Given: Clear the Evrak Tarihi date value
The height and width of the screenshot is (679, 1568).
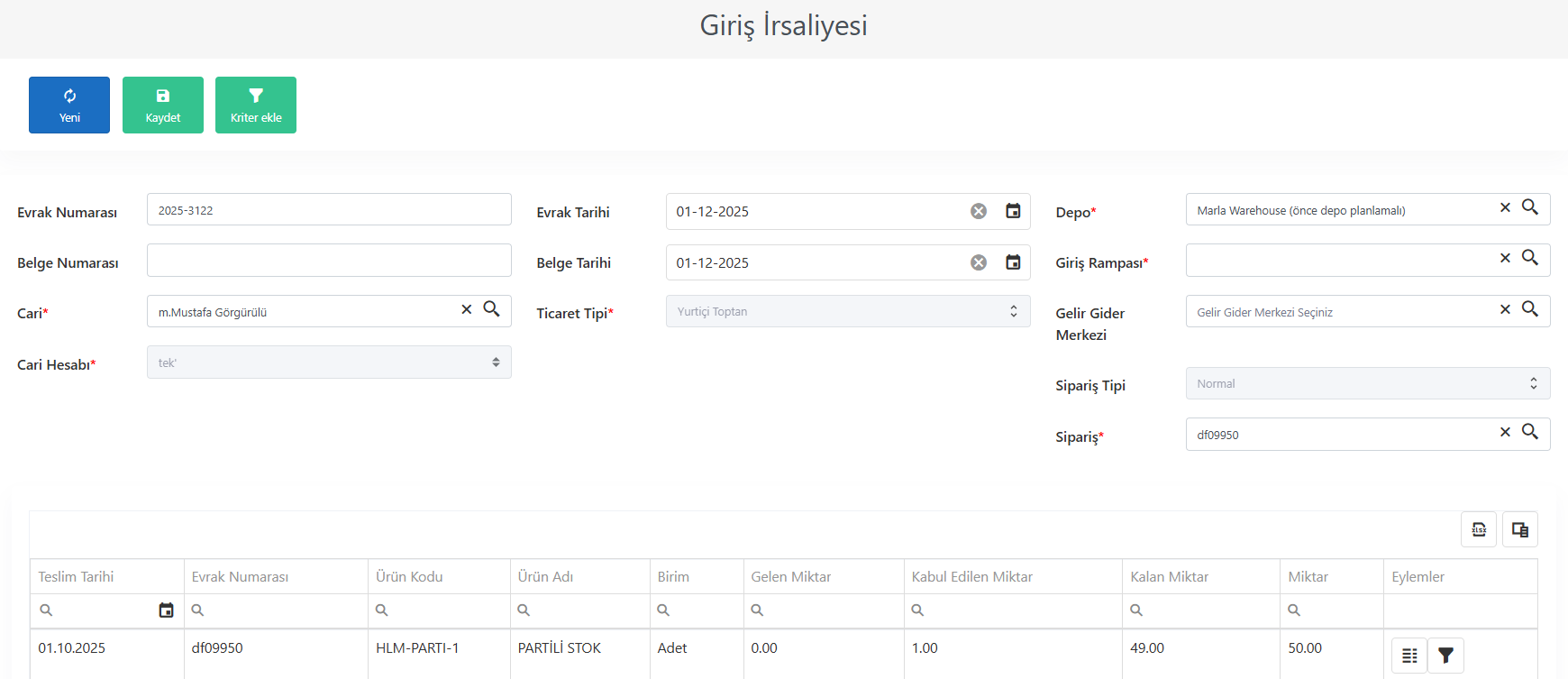Looking at the screenshot, I should 979,211.
